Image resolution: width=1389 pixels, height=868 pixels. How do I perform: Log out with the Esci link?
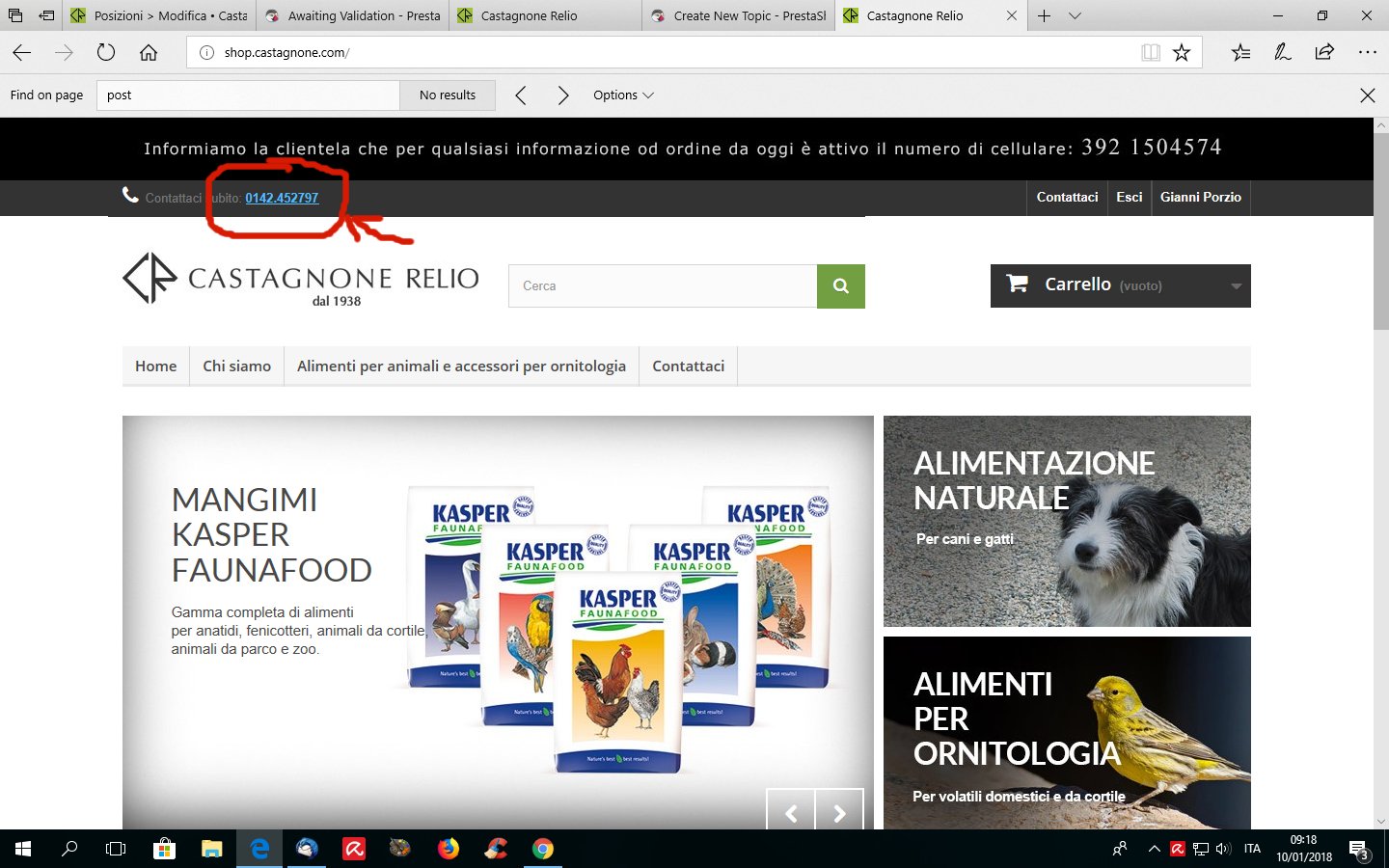[x=1130, y=198]
